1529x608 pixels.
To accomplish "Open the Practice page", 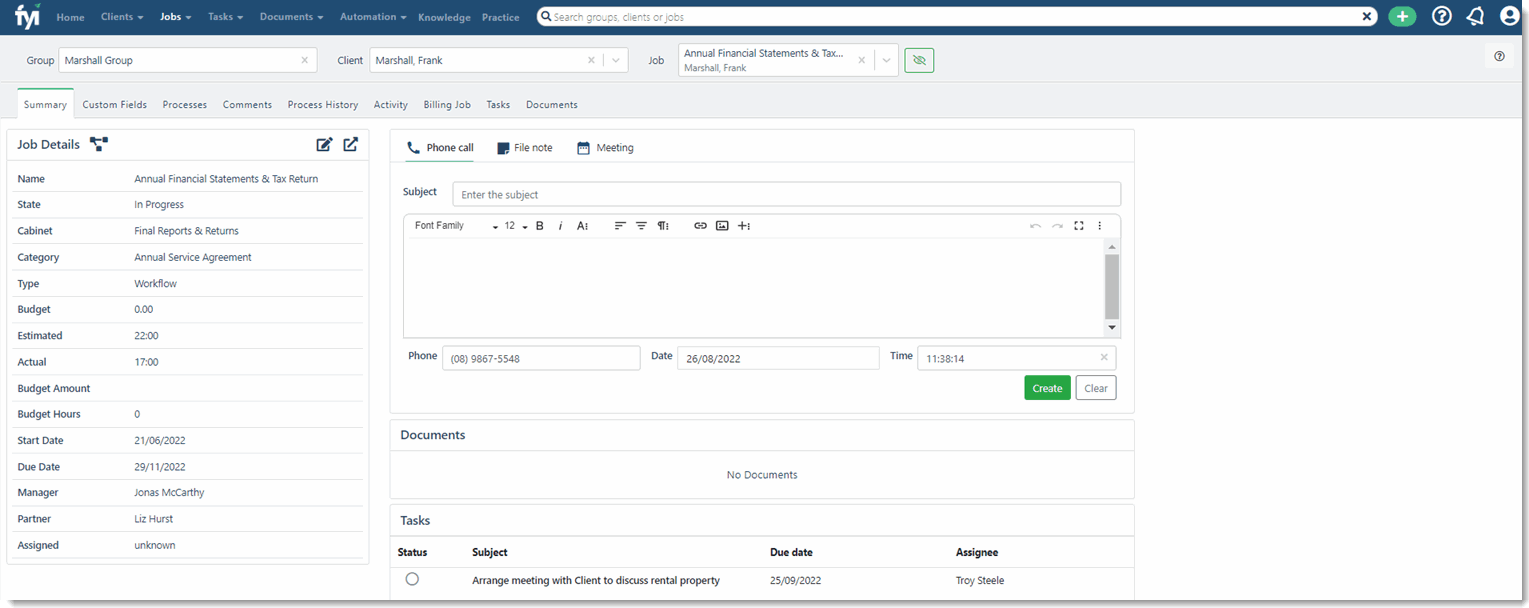I will tap(500, 17).
